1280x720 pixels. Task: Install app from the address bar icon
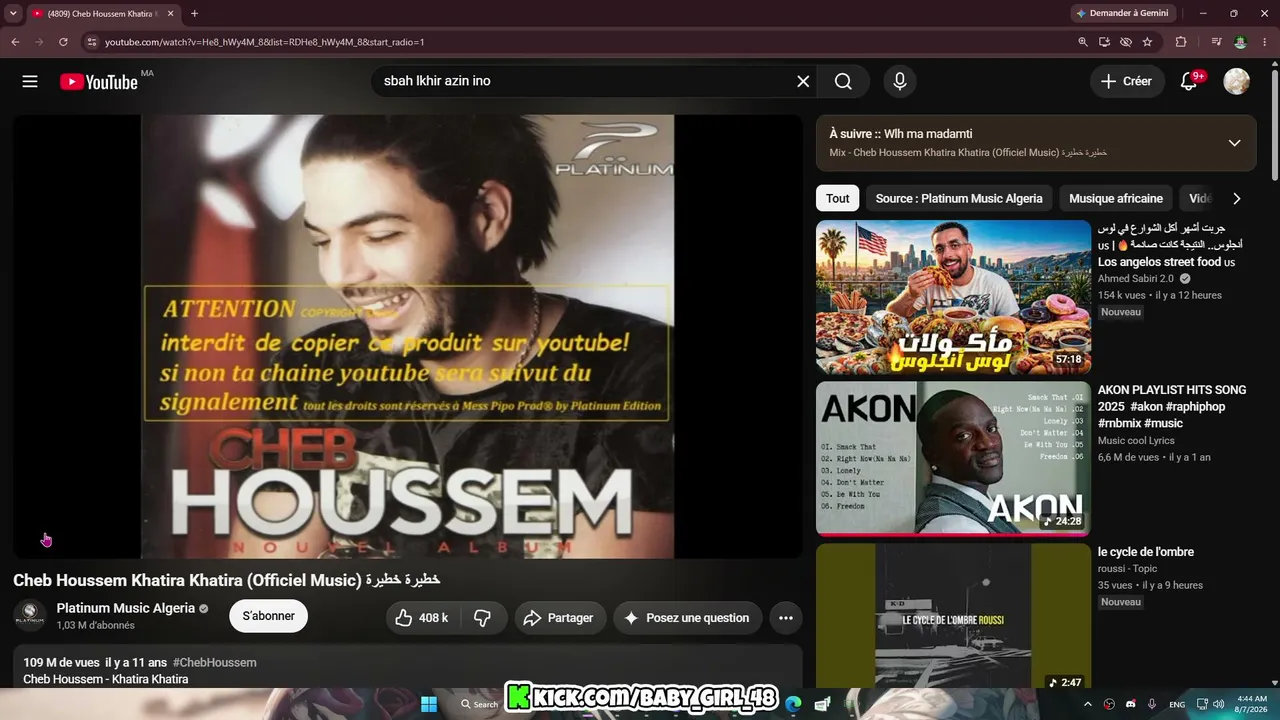click(1104, 42)
